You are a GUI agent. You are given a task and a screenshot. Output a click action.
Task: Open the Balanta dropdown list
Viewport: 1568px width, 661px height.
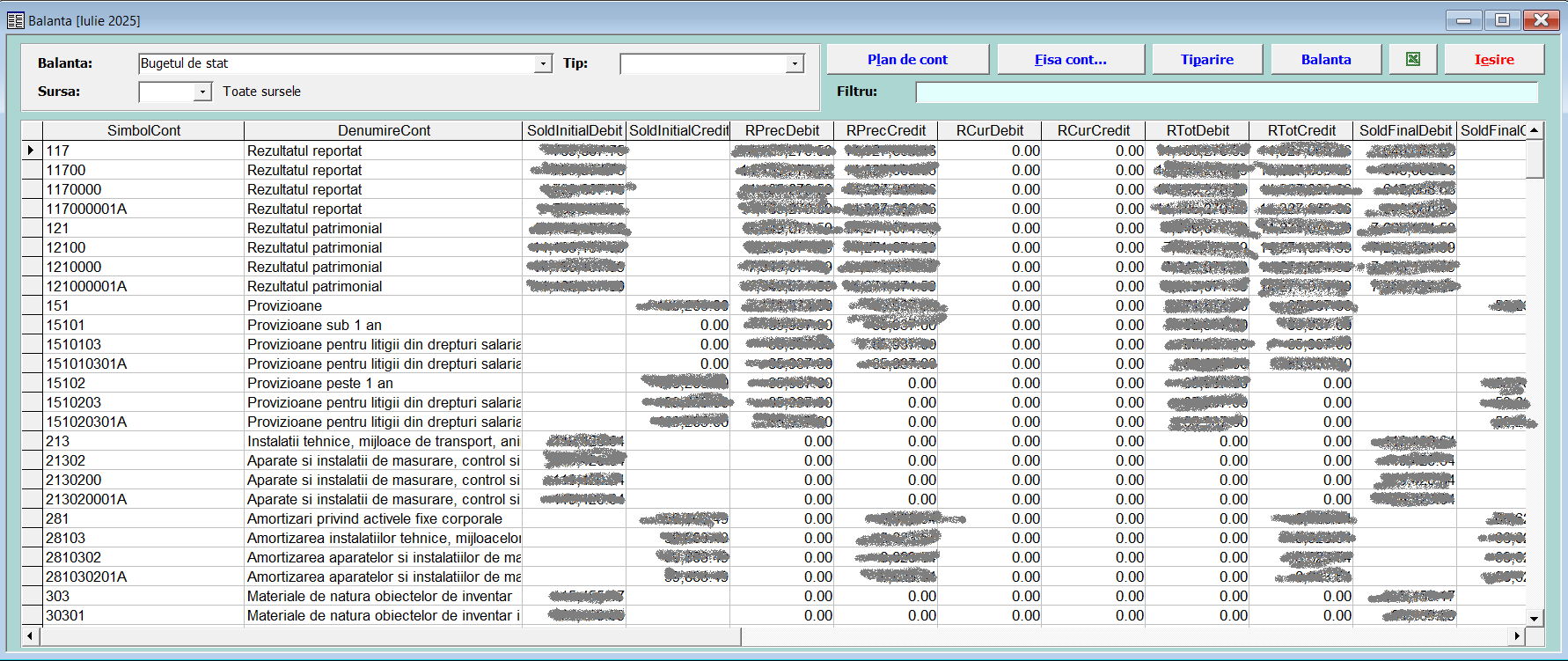(x=543, y=63)
